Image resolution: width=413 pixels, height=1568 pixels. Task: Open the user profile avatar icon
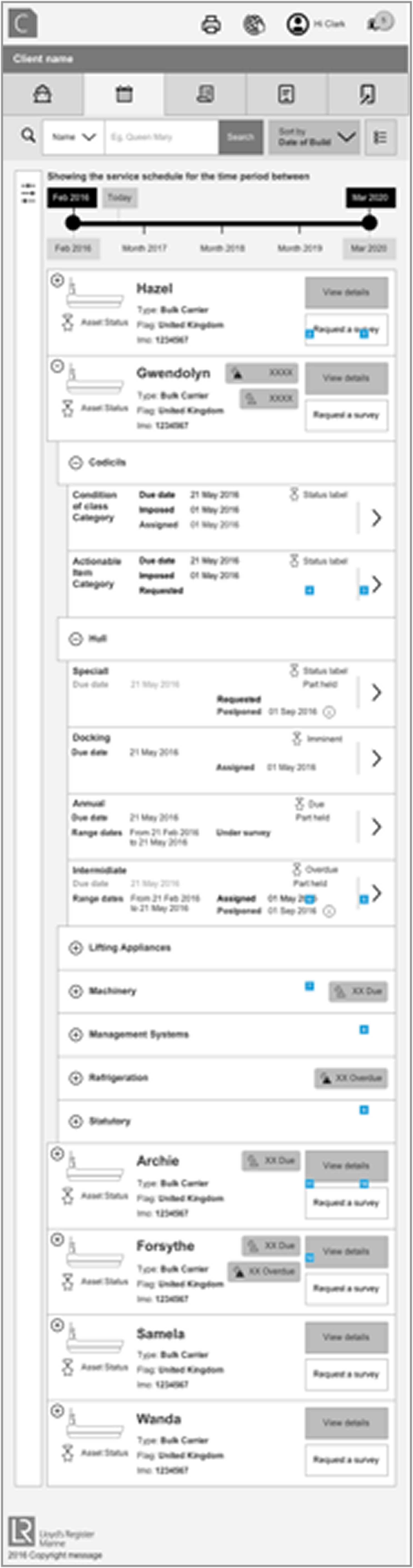tap(298, 24)
